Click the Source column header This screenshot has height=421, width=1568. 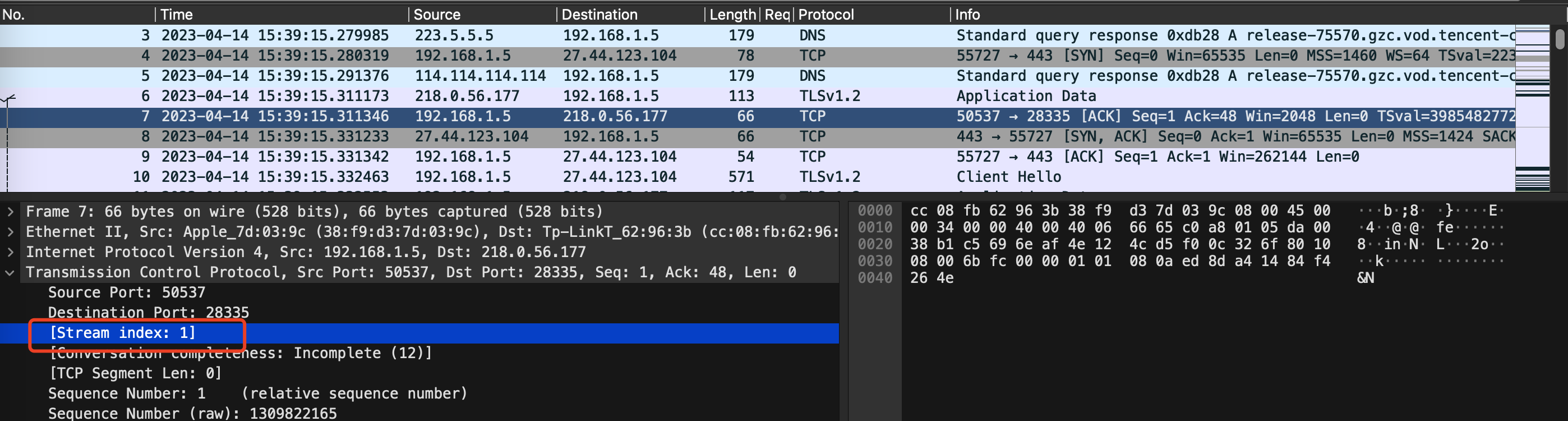pos(482,14)
